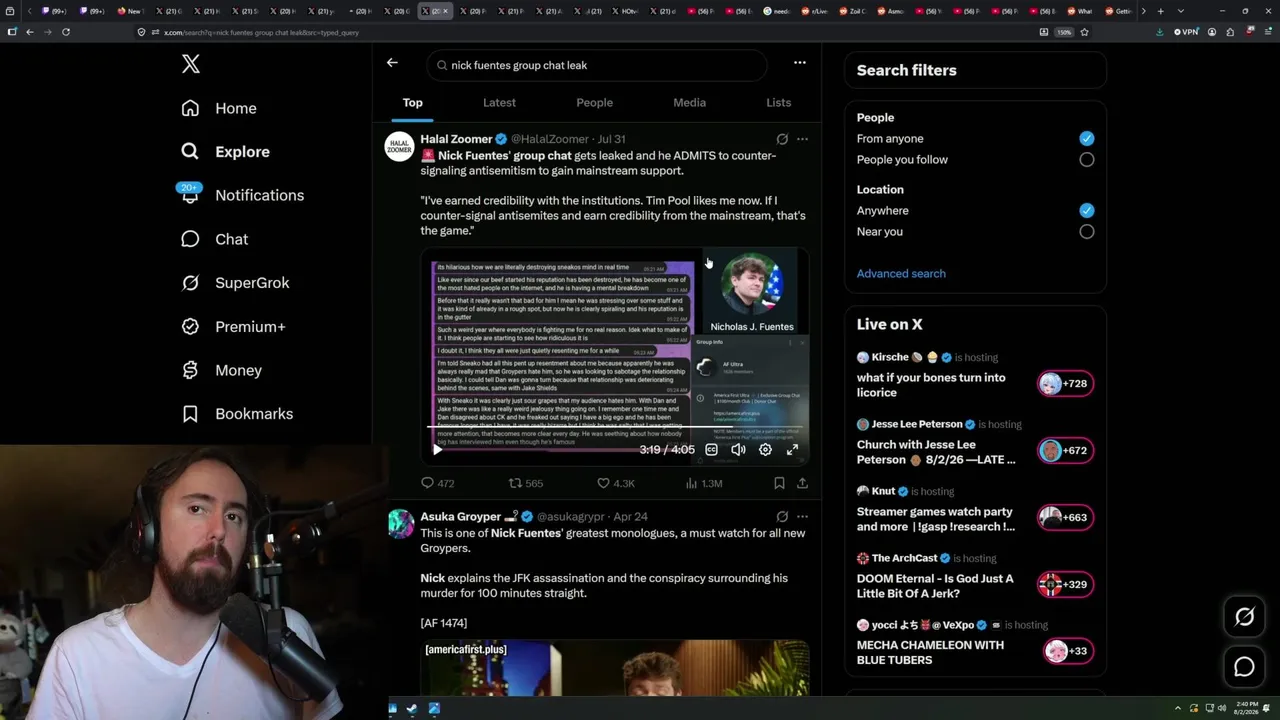Screen dimensions: 1280x720
Task: Click Halal Zoomer's avatar
Action: [400, 146]
